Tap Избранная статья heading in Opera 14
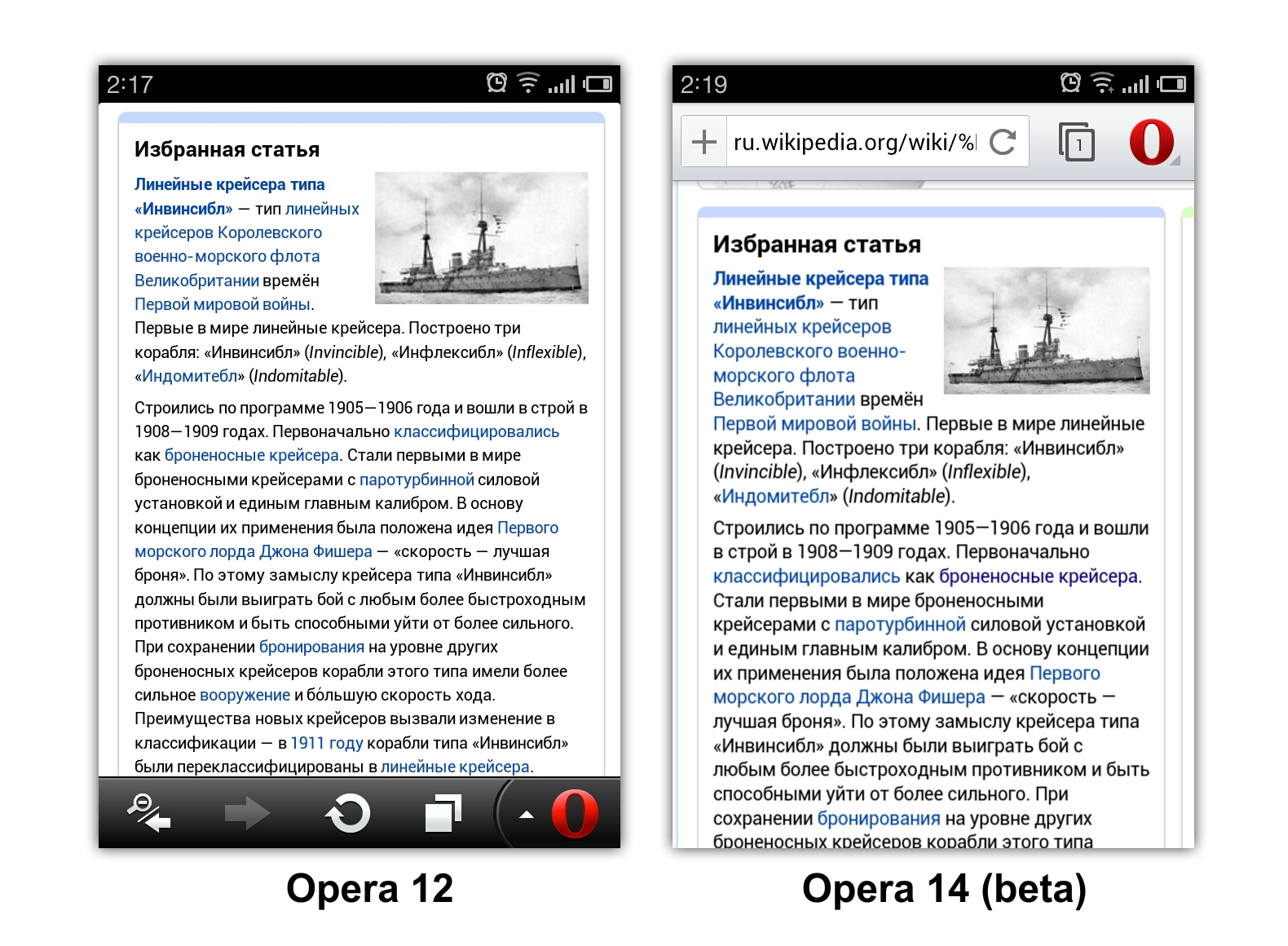 817,244
